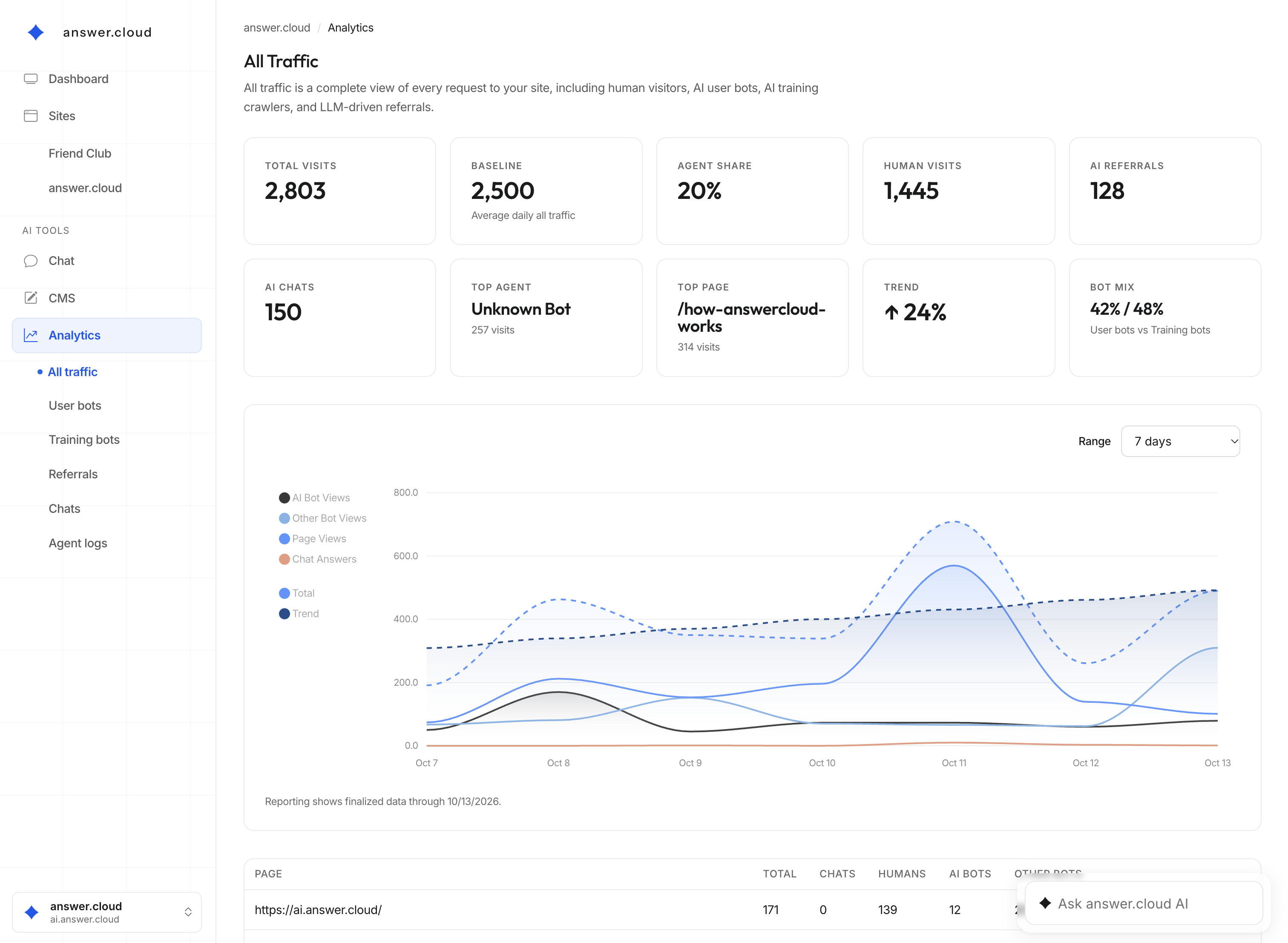Image resolution: width=1288 pixels, height=943 pixels.
Task: Click the Oct 11 axis label
Action: [954, 763]
